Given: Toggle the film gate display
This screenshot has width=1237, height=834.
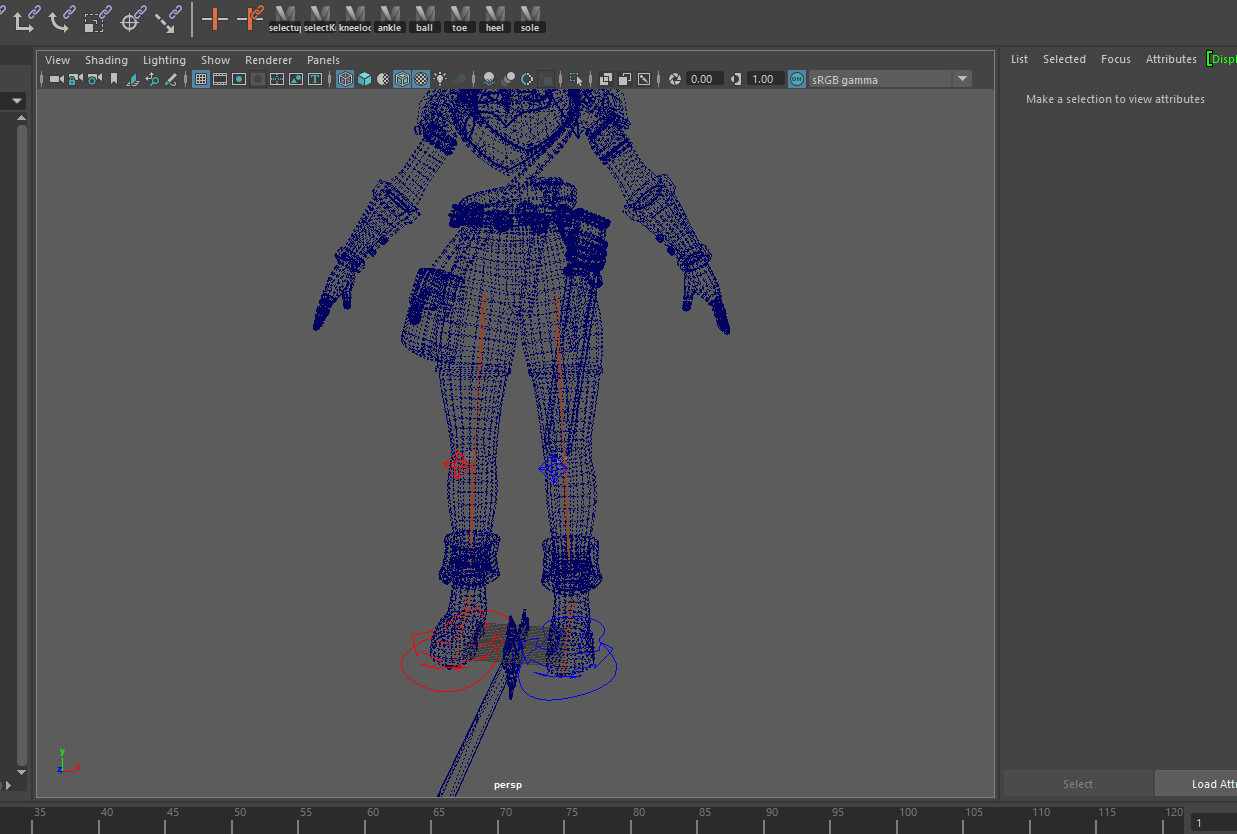Looking at the screenshot, I should tap(219, 78).
